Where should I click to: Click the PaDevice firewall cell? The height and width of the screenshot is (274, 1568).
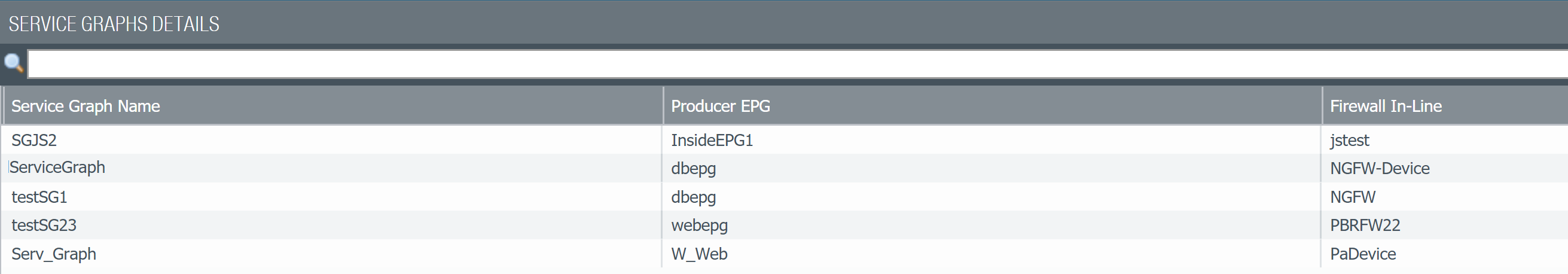point(1363,254)
